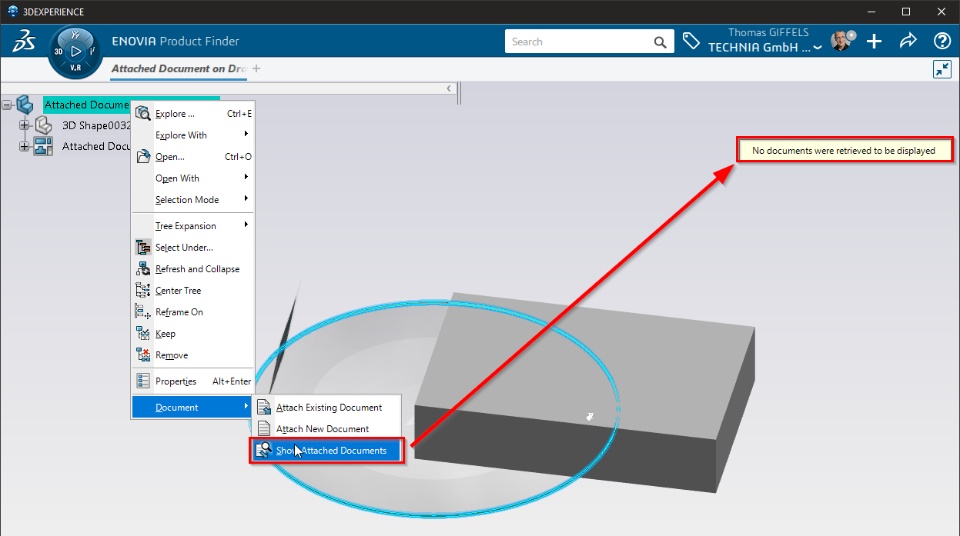The width and height of the screenshot is (960, 536).
Task: Click into the Search field
Action: coord(579,42)
